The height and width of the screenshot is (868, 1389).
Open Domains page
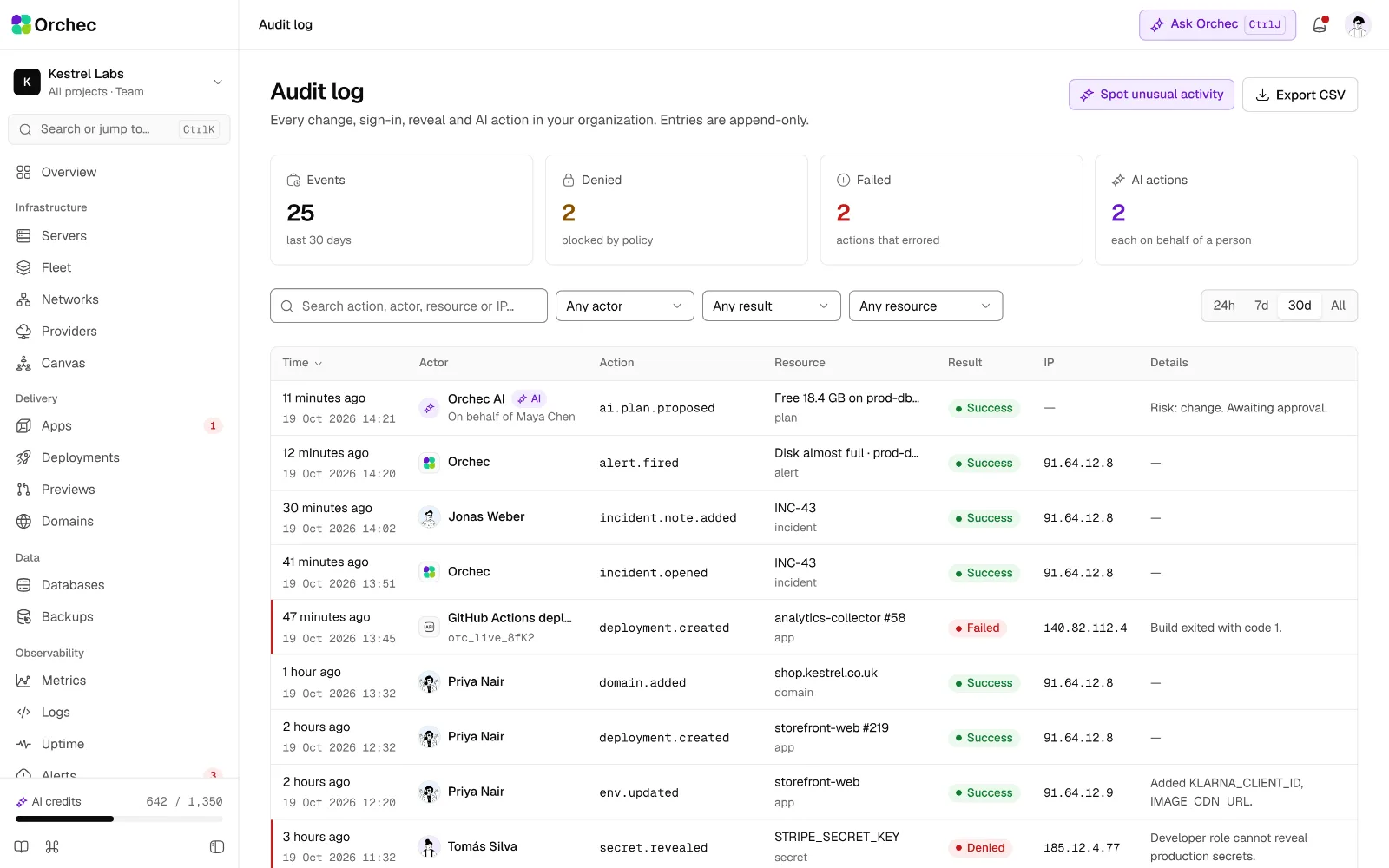click(x=119, y=521)
